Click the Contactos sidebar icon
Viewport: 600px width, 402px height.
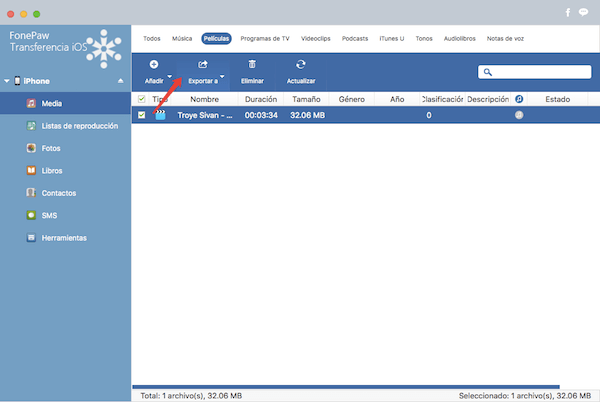pos(31,193)
